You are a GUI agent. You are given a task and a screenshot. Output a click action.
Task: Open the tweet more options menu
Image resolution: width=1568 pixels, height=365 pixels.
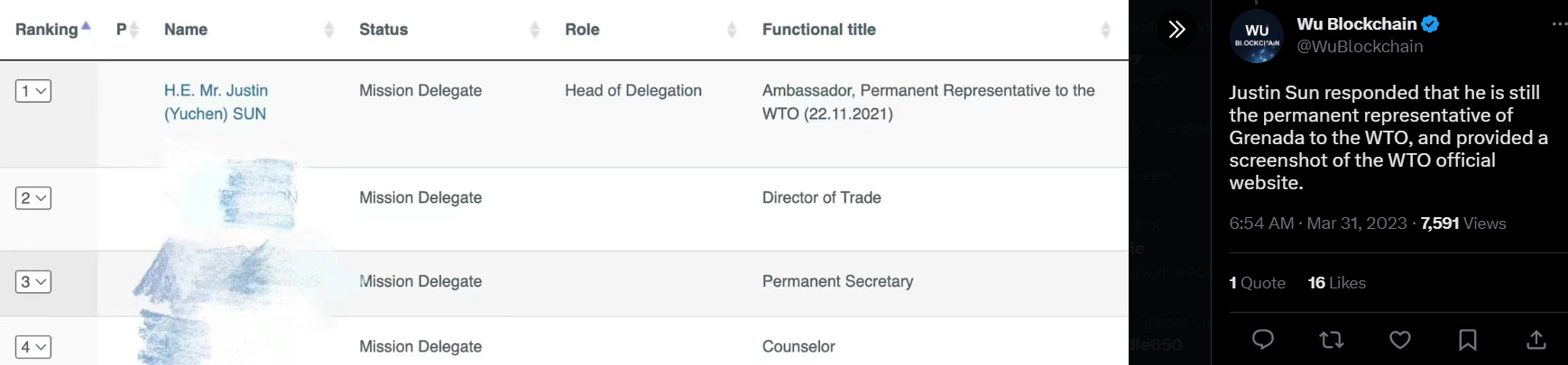coord(1559,24)
